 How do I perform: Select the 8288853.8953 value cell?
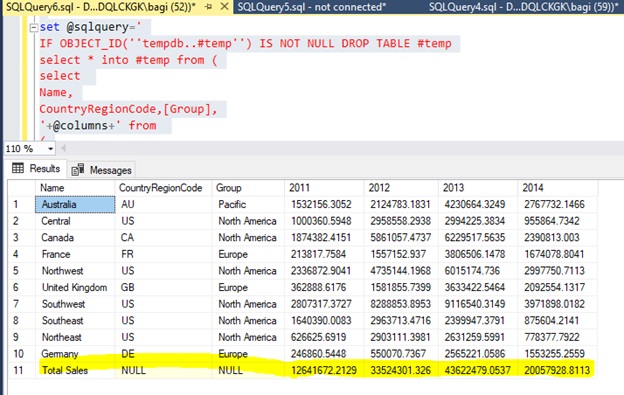[401, 304]
